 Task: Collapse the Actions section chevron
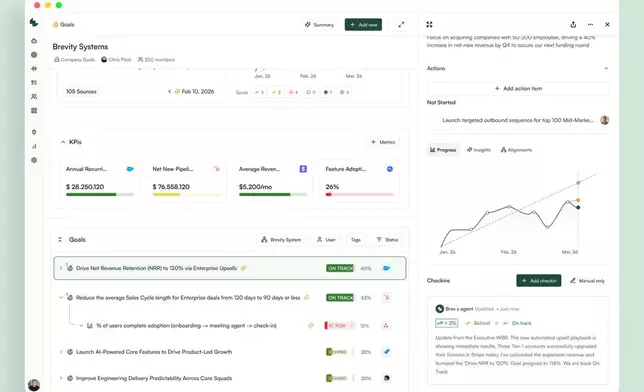pyautogui.click(x=606, y=69)
